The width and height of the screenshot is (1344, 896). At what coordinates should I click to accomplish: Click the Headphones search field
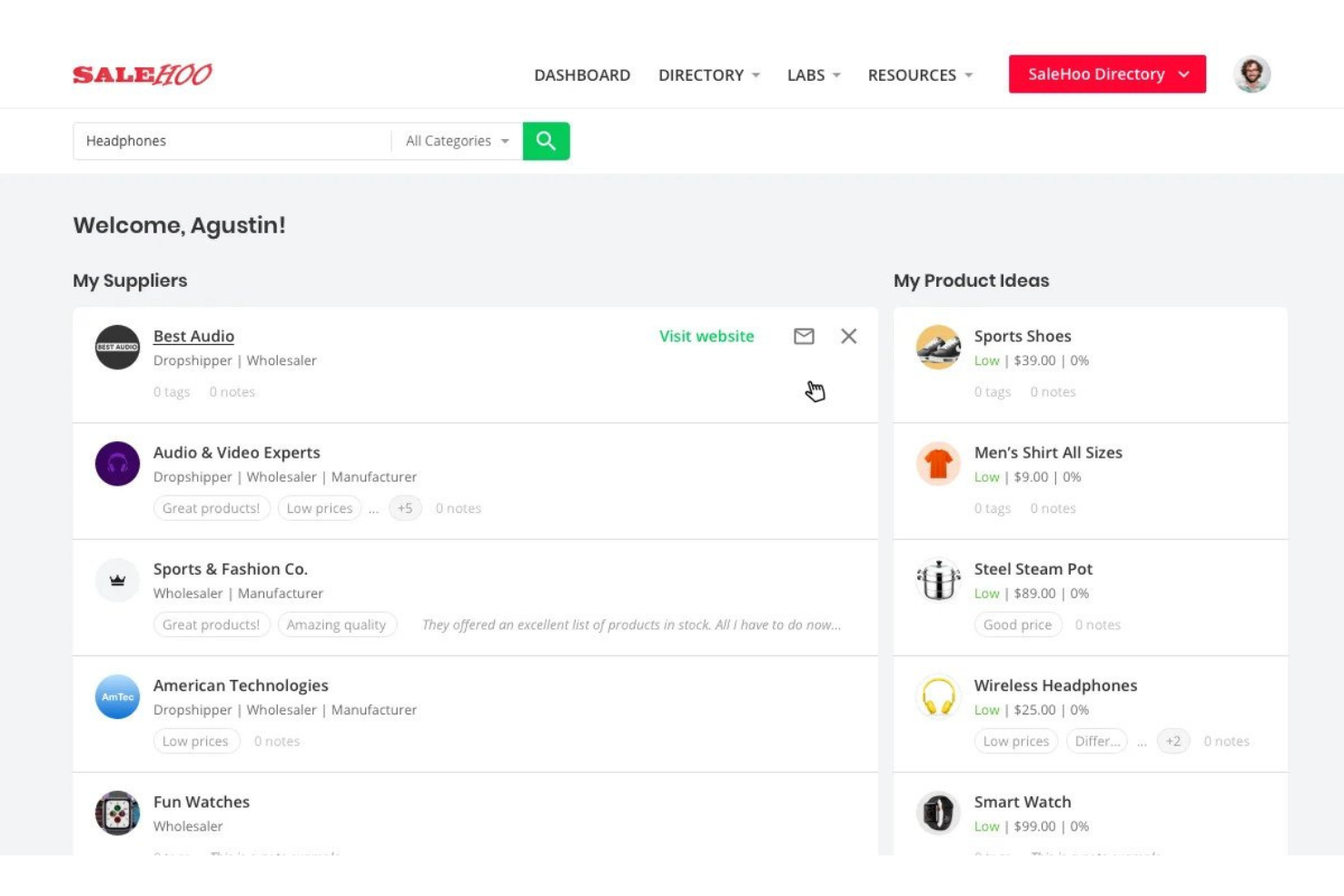(x=232, y=141)
